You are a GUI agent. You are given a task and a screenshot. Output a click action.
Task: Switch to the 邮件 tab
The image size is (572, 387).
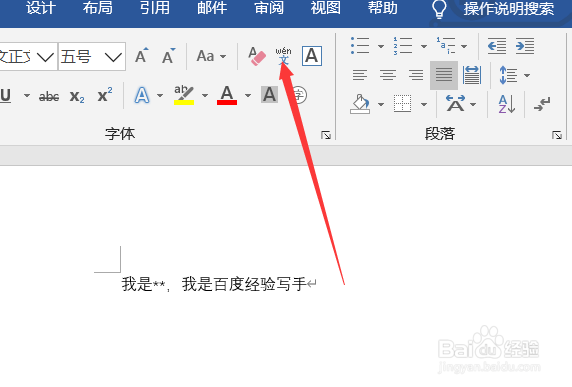[212, 8]
